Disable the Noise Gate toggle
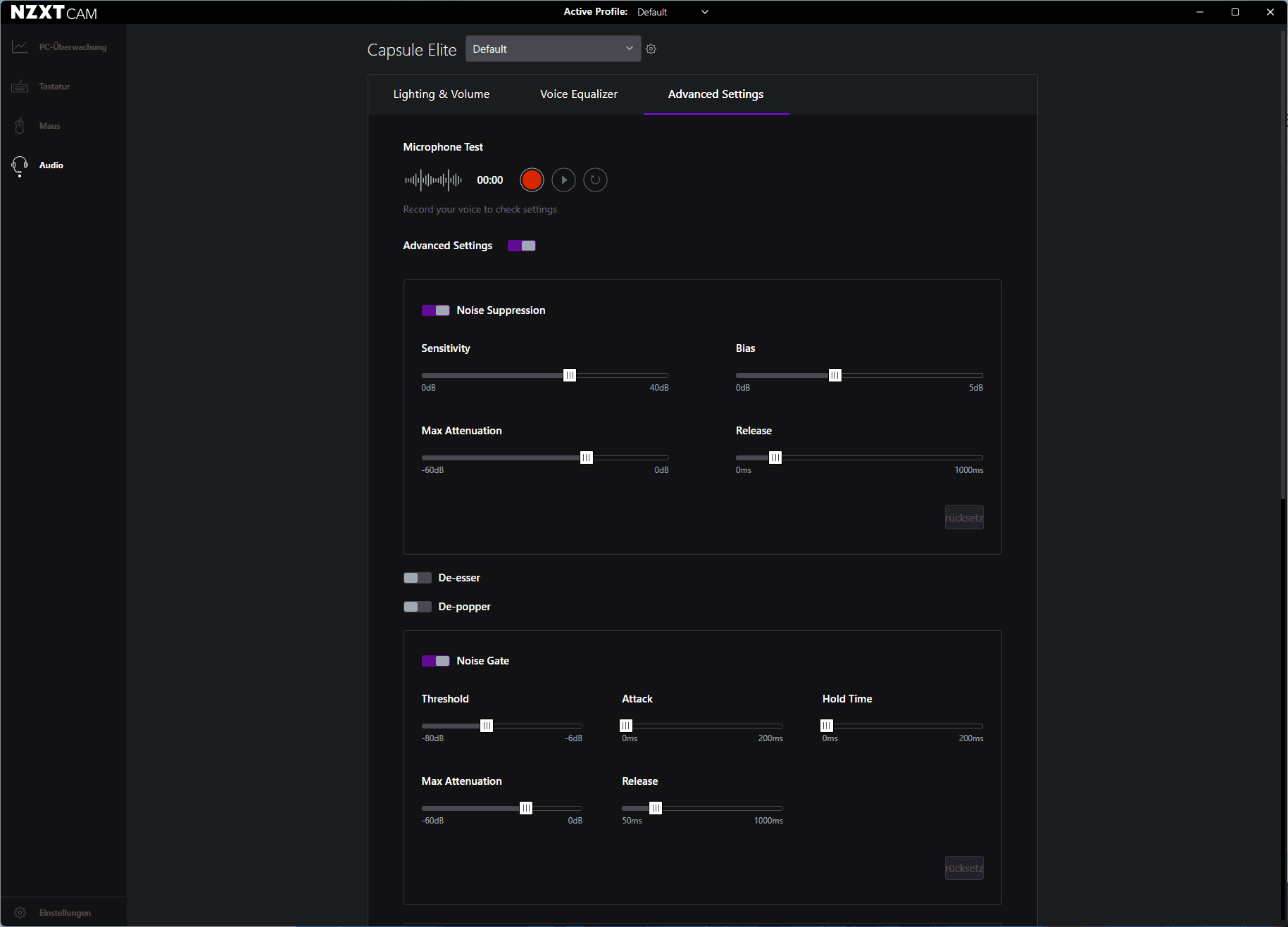Image resolution: width=1288 pixels, height=927 pixels. pos(436,661)
